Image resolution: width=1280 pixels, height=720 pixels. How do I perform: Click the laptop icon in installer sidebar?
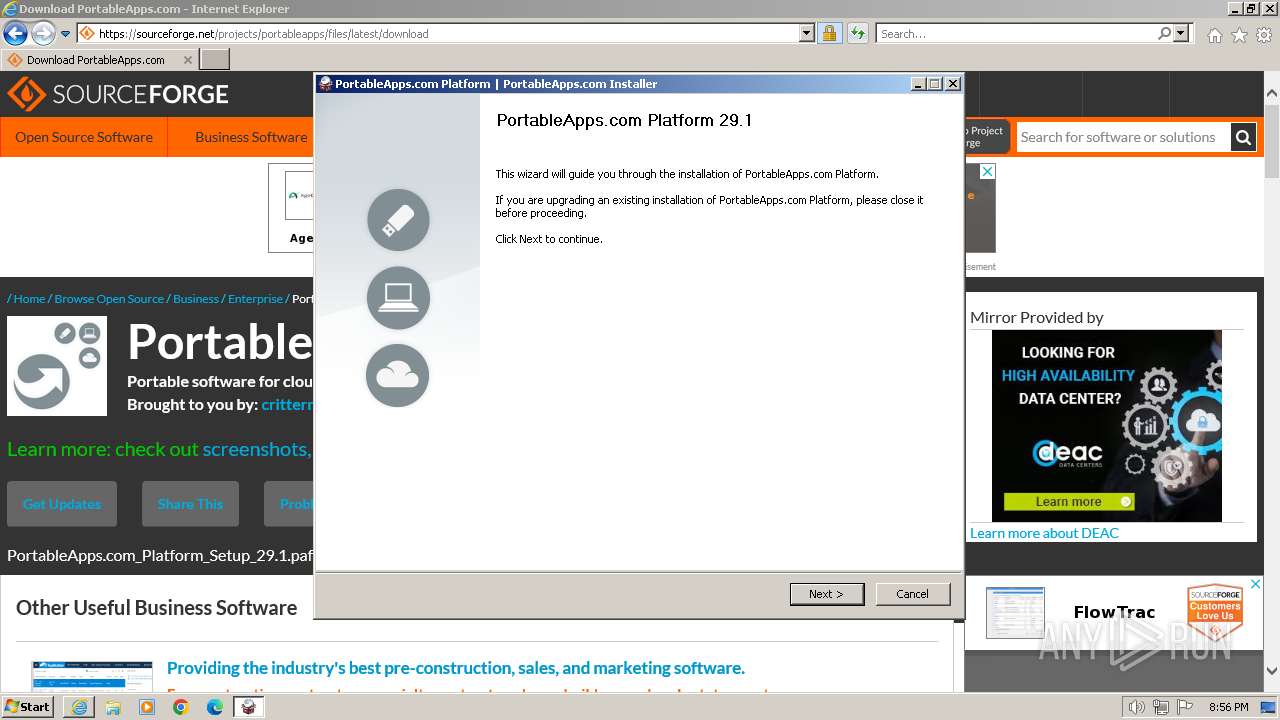398,298
